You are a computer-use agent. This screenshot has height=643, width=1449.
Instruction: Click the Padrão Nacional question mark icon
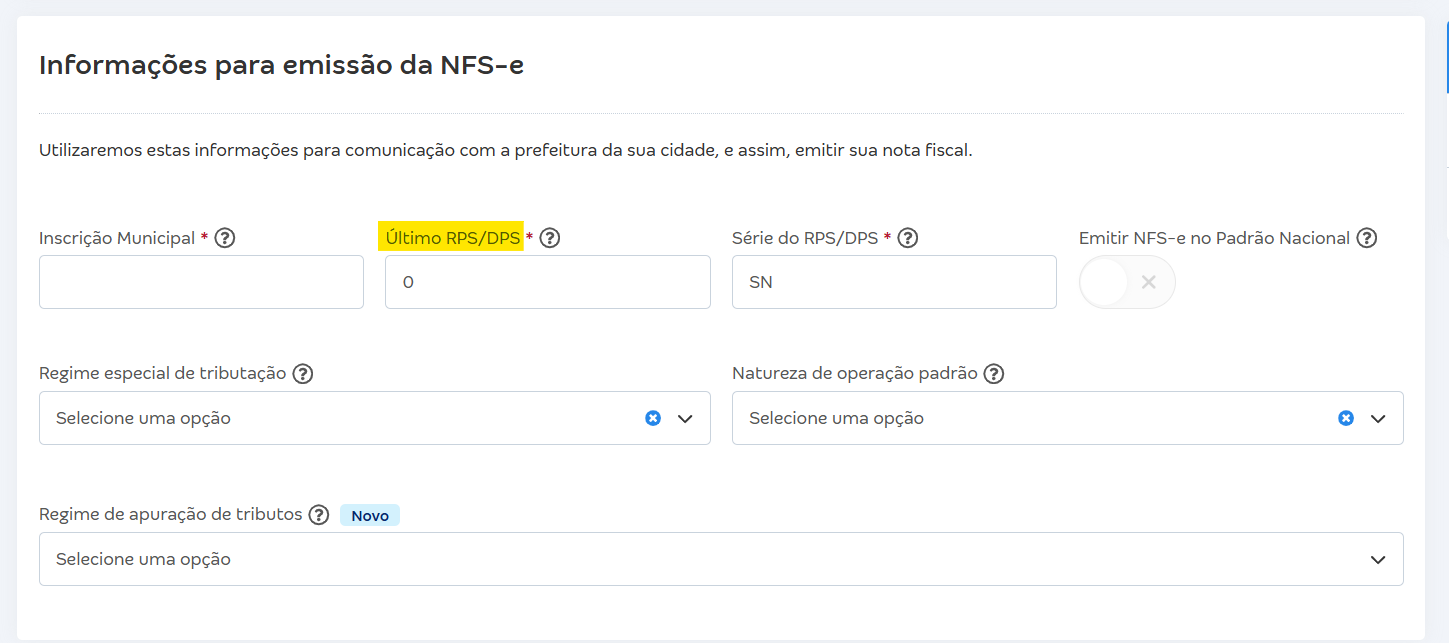point(1367,237)
